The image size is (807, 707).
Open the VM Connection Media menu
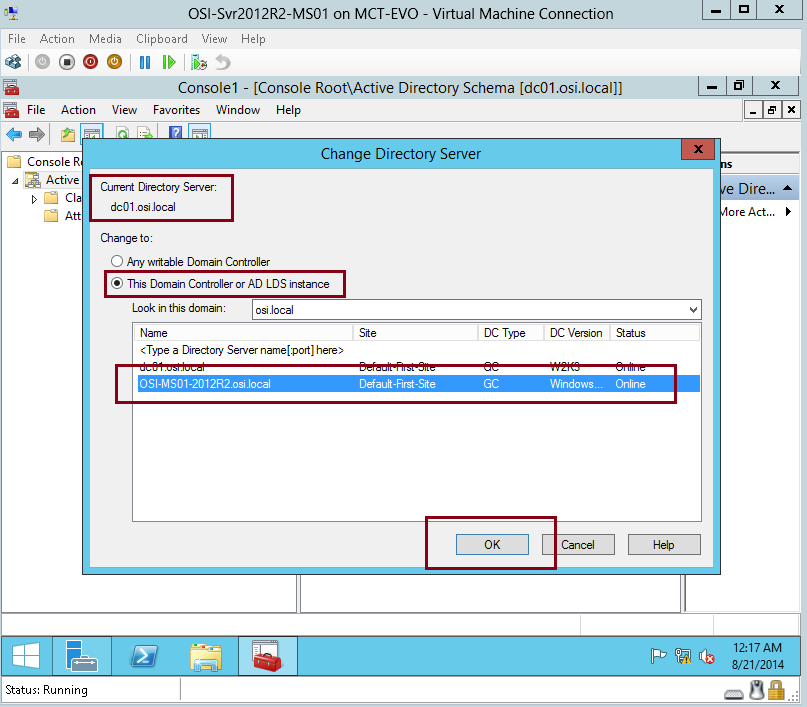(x=105, y=39)
